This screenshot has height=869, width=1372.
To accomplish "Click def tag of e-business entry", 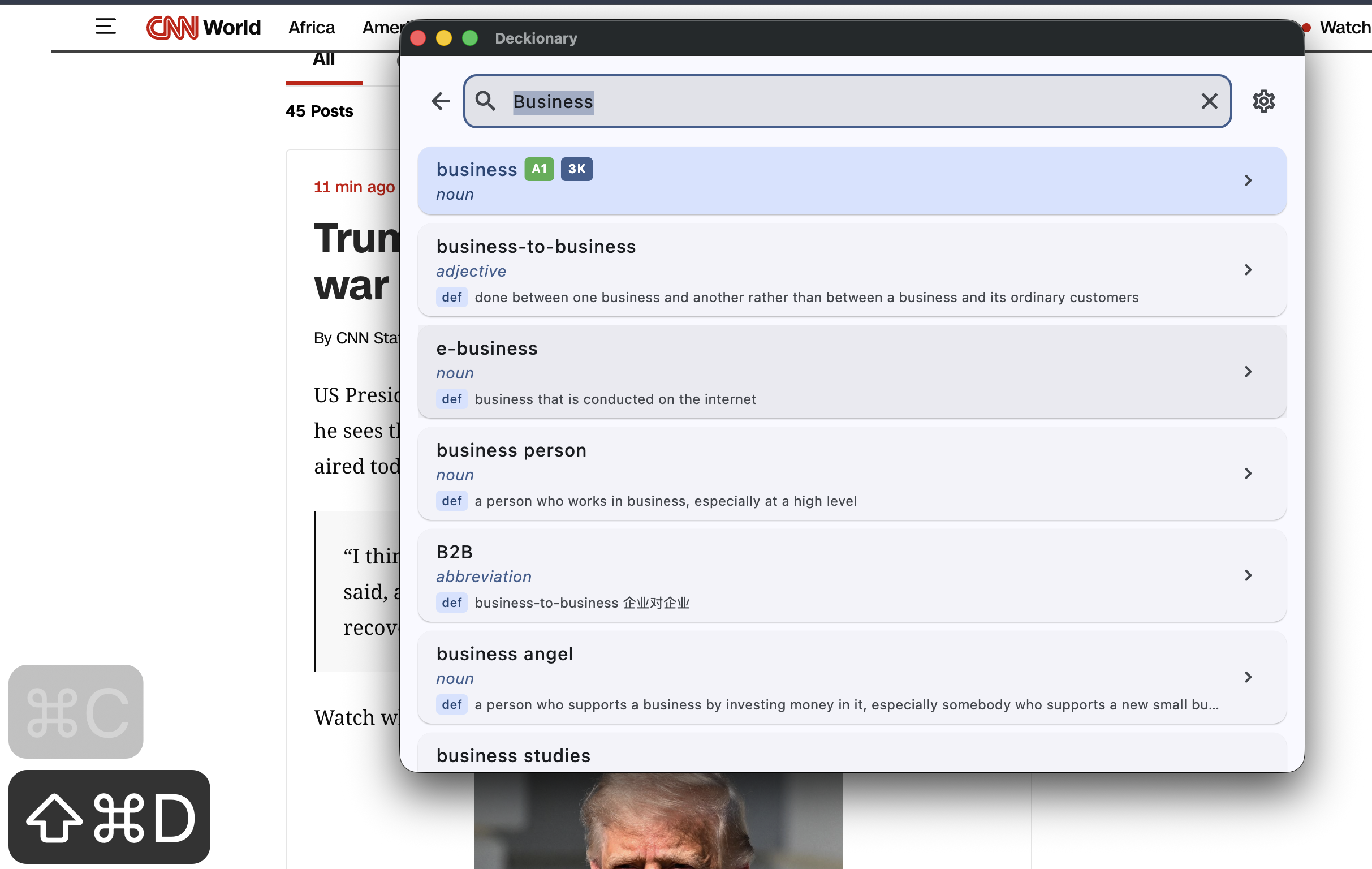I will 452,399.
